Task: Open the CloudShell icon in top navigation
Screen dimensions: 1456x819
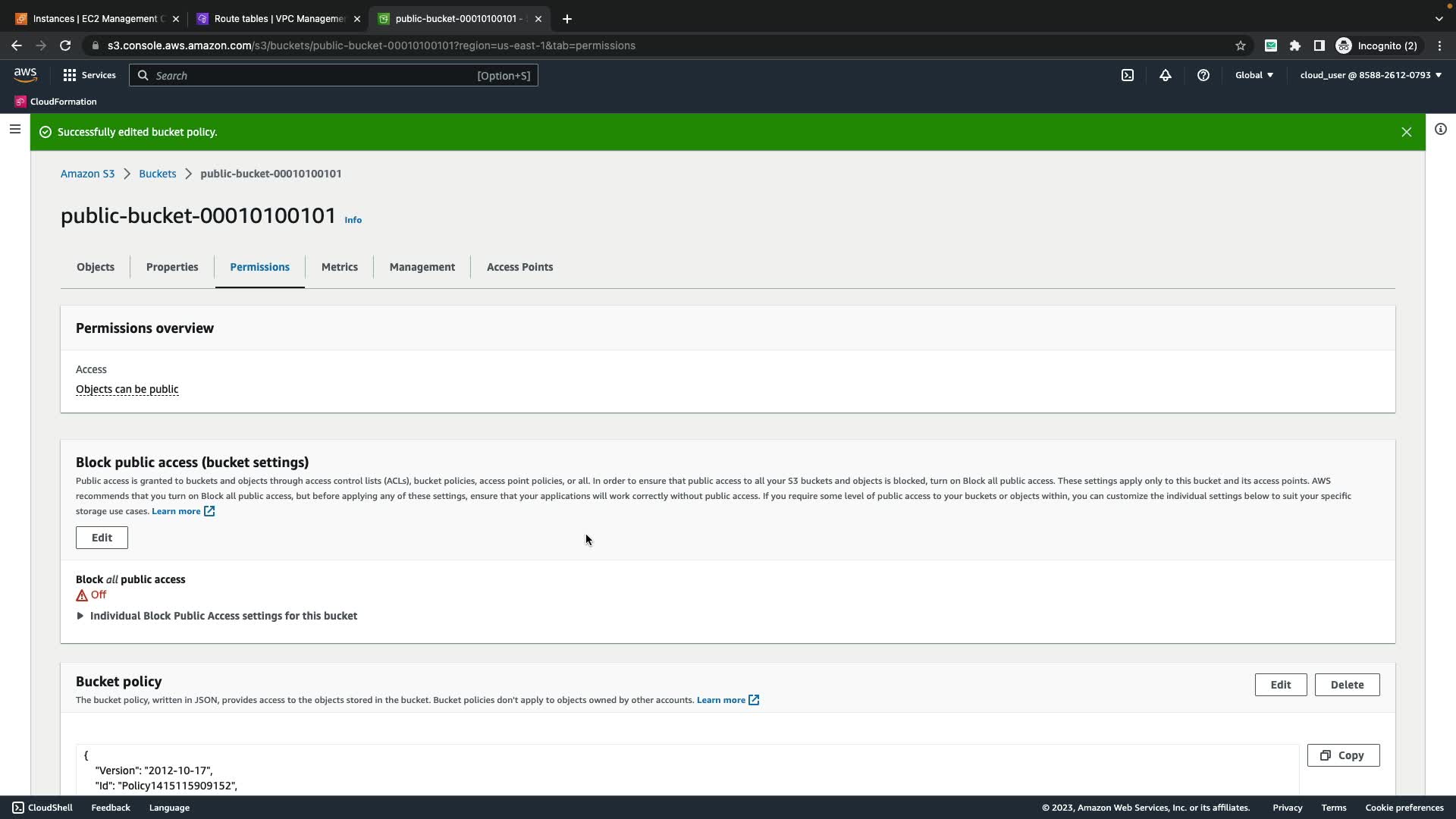Action: [1128, 75]
